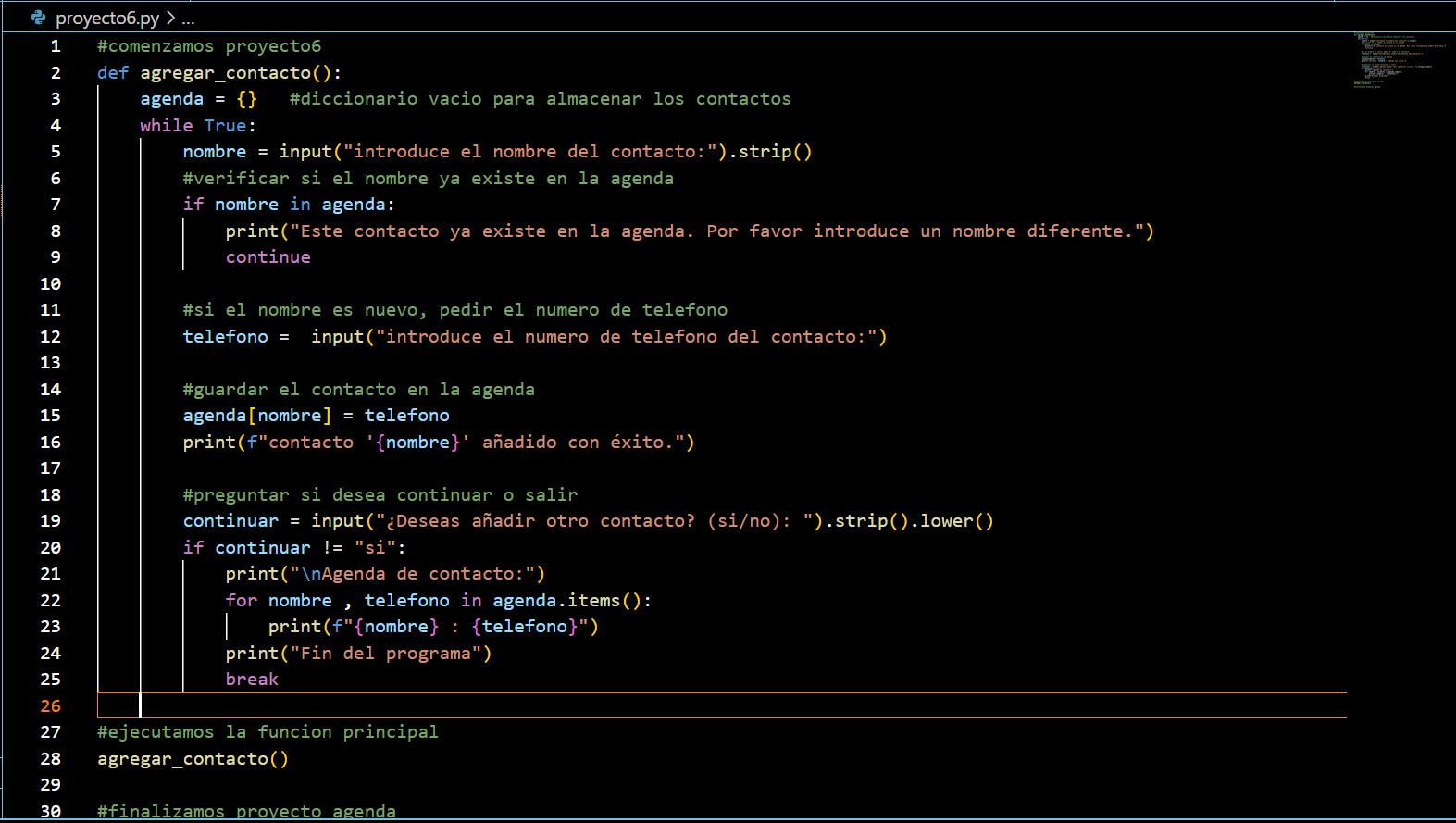Image resolution: width=1456 pixels, height=823 pixels.
Task: Click comment '#verificar si el nombre ya existe'
Action: click(429, 179)
